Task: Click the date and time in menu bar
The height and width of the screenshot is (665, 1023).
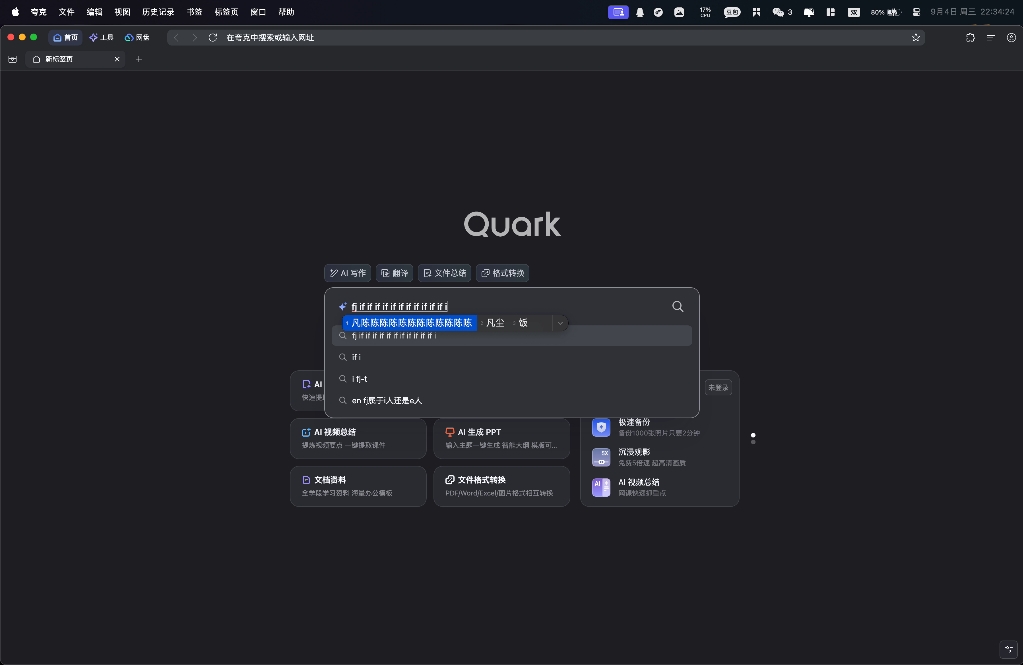Action: click(x=972, y=12)
